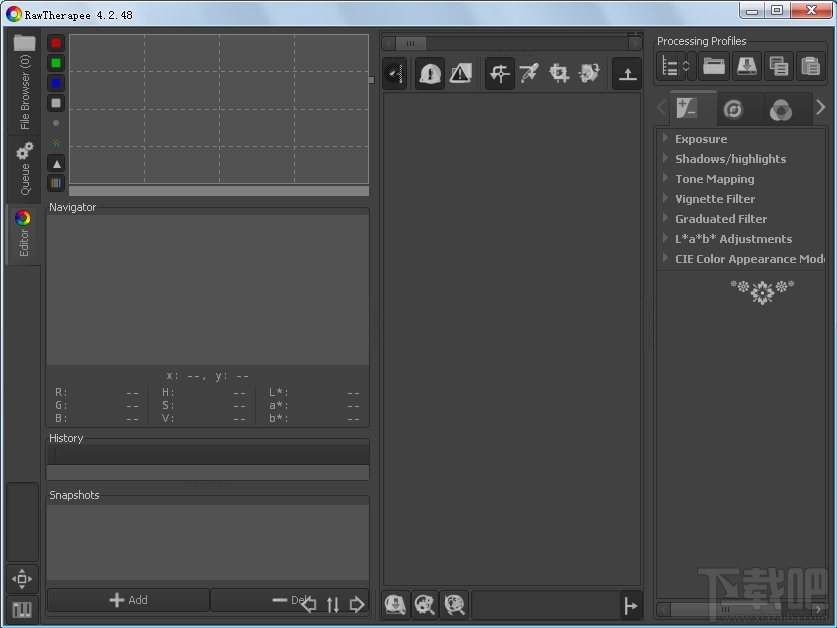Image resolution: width=837 pixels, height=628 pixels.
Task: Toggle clipped shadow indication icon
Action: tap(430, 73)
